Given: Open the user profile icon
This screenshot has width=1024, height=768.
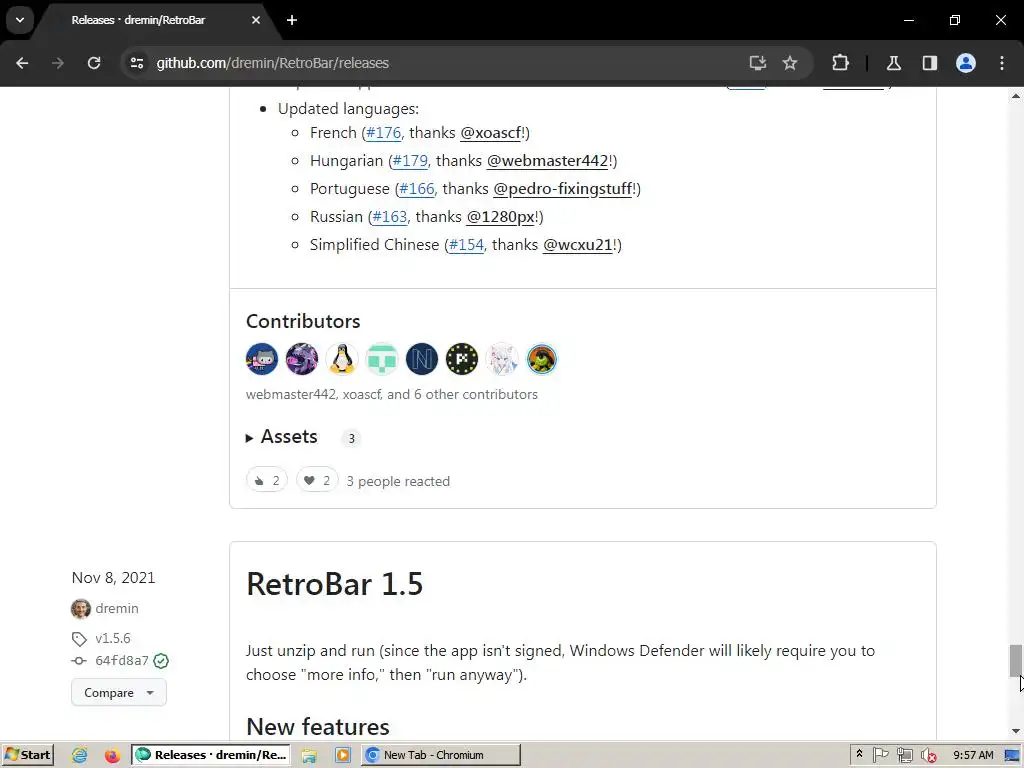Looking at the screenshot, I should [966, 63].
